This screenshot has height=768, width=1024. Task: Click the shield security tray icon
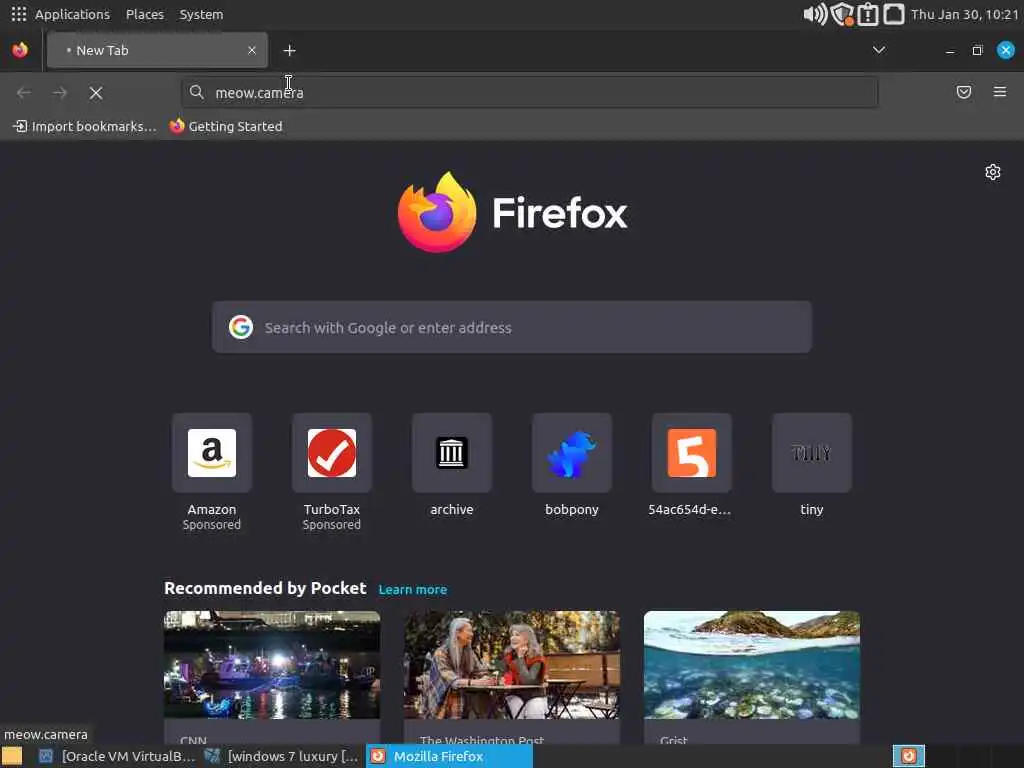(843, 14)
